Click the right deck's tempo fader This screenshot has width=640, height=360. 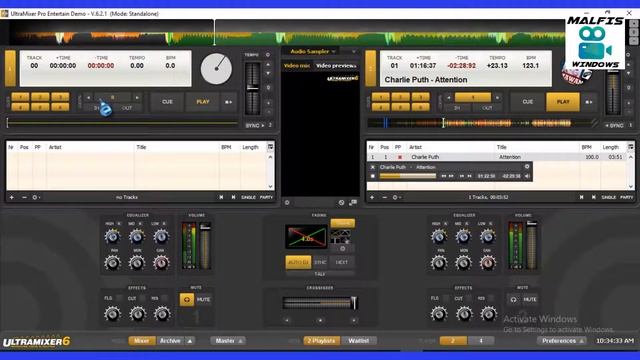tap(613, 93)
